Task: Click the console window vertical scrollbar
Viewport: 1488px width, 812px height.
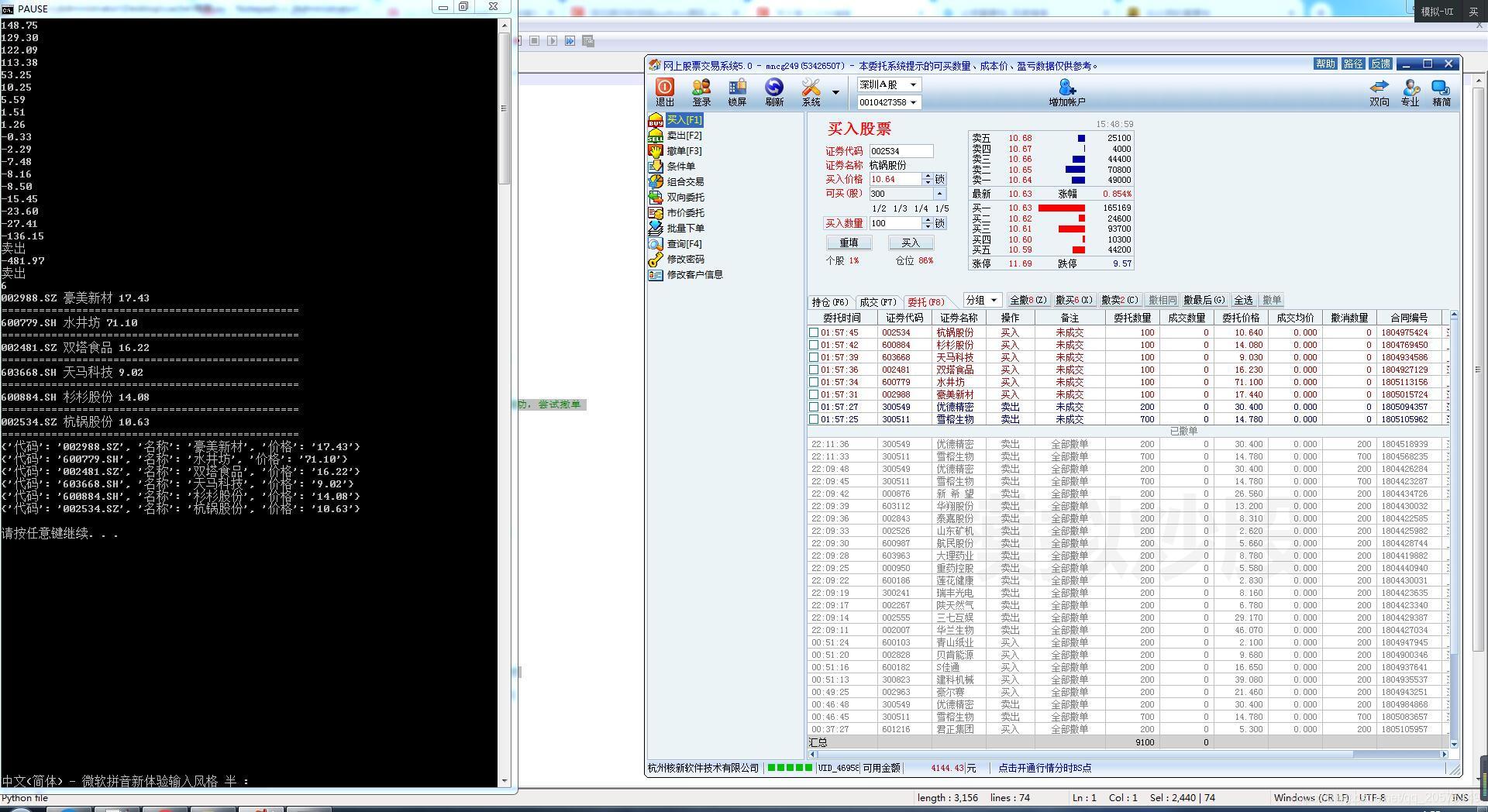Action: pos(505,403)
